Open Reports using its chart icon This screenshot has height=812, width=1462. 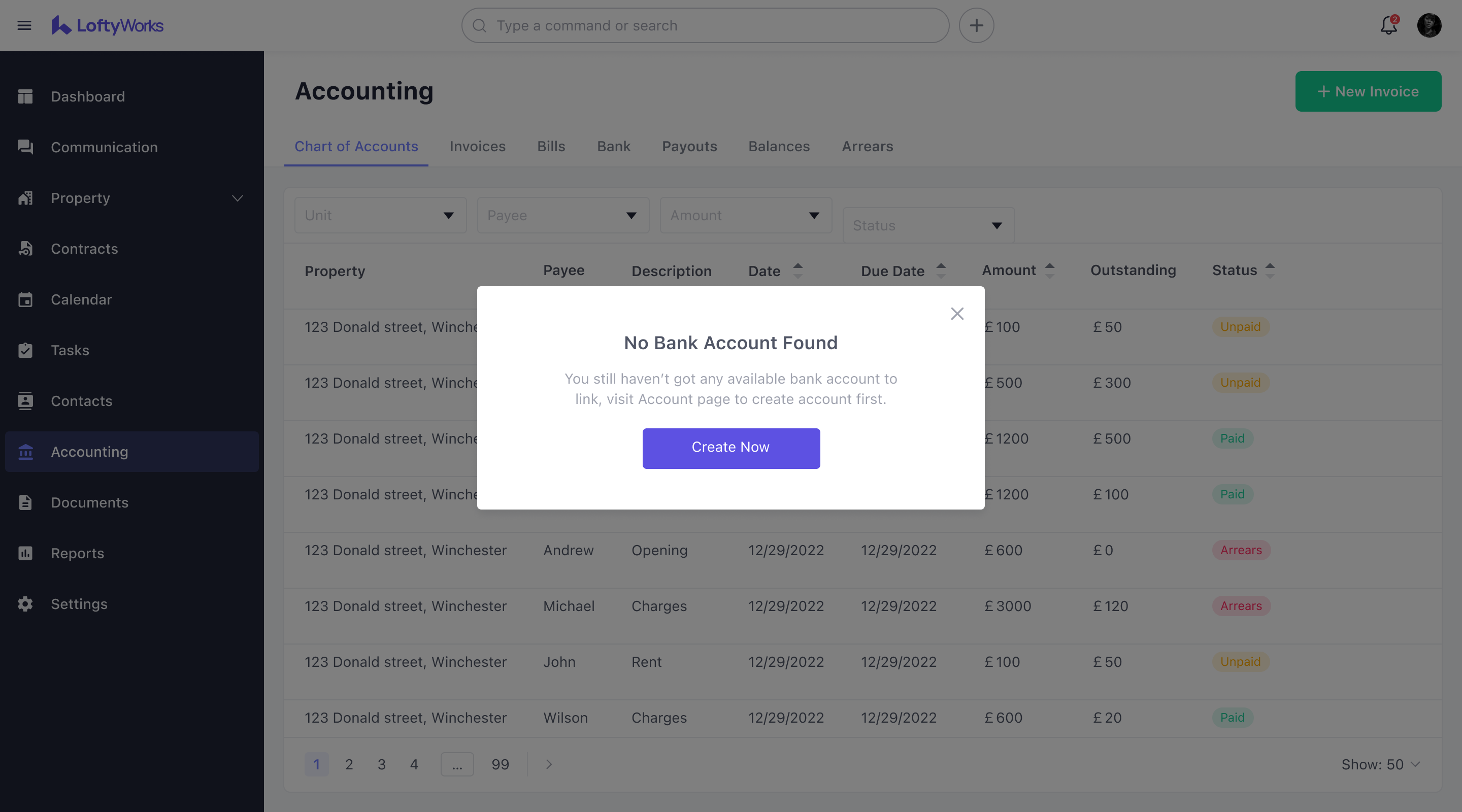tap(25, 553)
